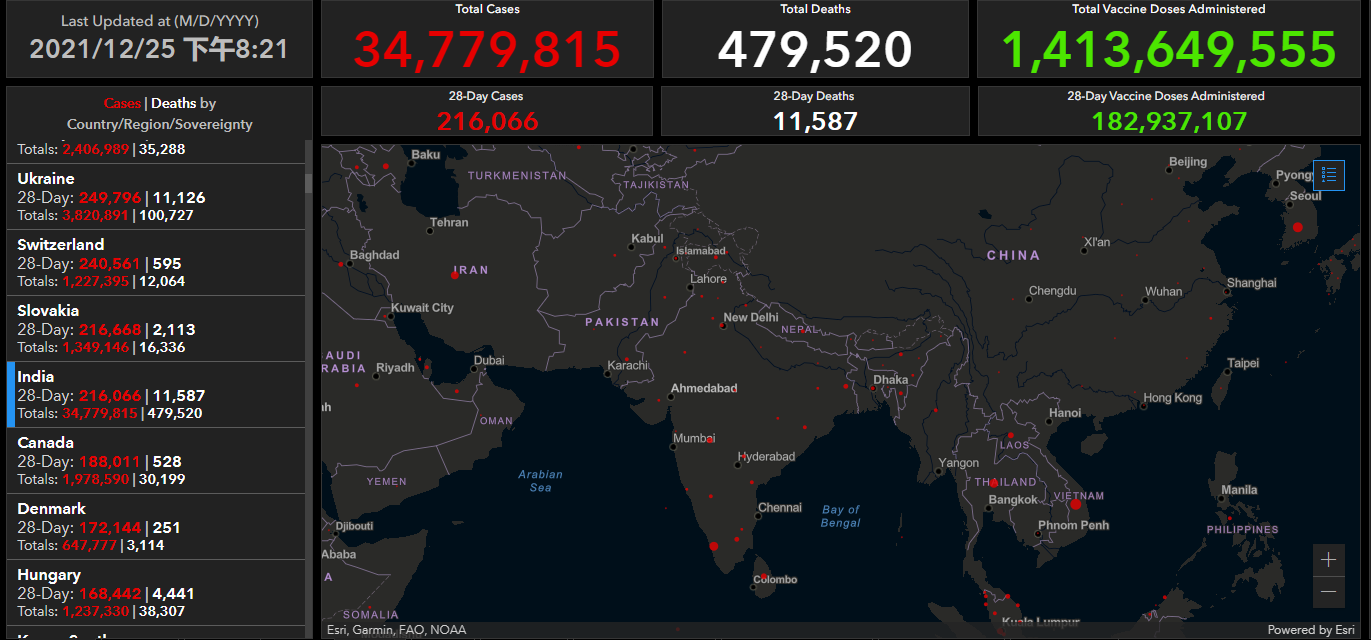This screenshot has width=1371, height=640.
Task: Click the large red dot in Vietnam
Action: tap(1076, 504)
